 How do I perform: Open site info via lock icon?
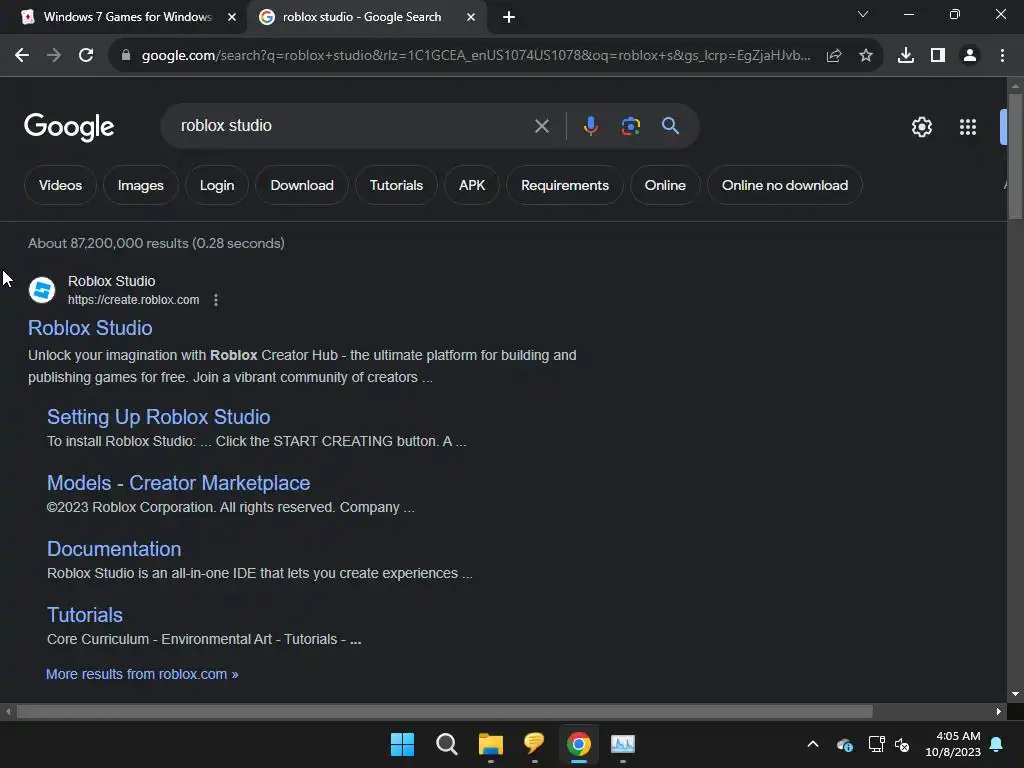pos(126,56)
